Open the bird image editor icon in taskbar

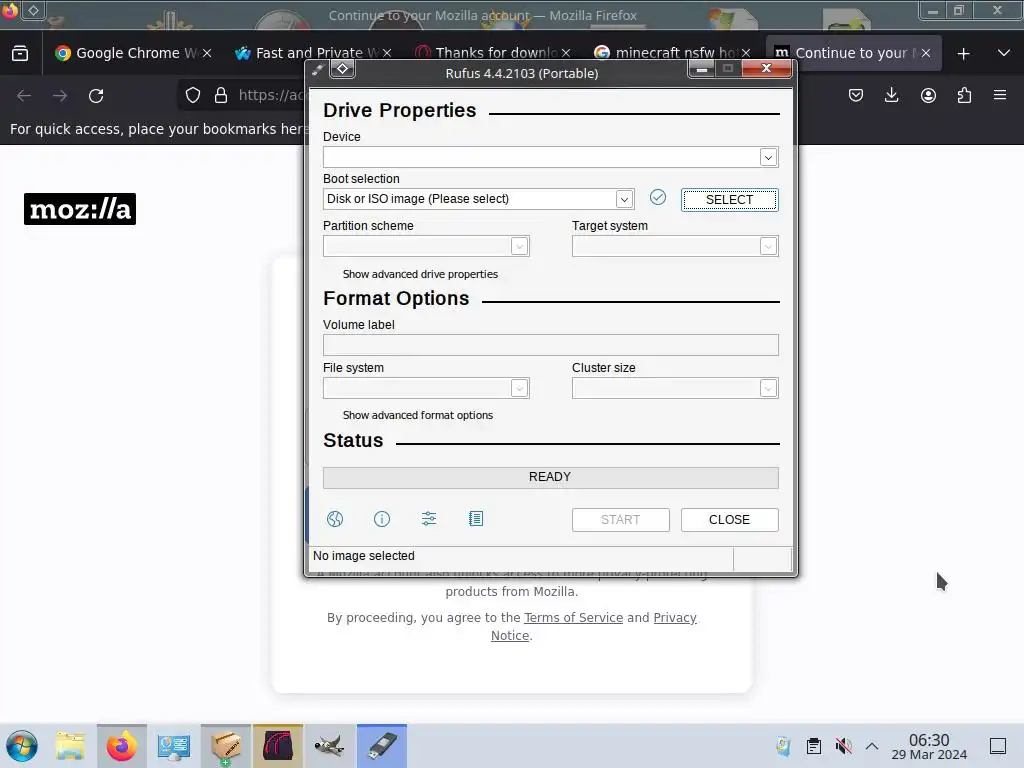click(x=330, y=746)
